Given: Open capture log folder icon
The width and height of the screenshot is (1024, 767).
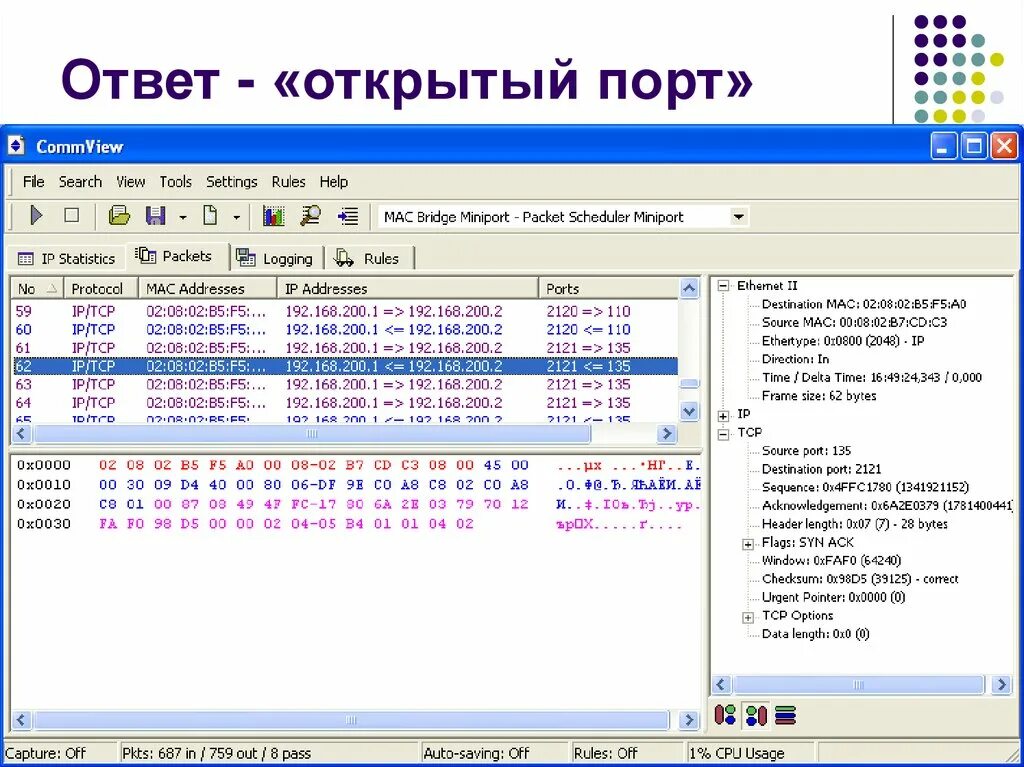Looking at the screenshot, I should click(119, 216).
